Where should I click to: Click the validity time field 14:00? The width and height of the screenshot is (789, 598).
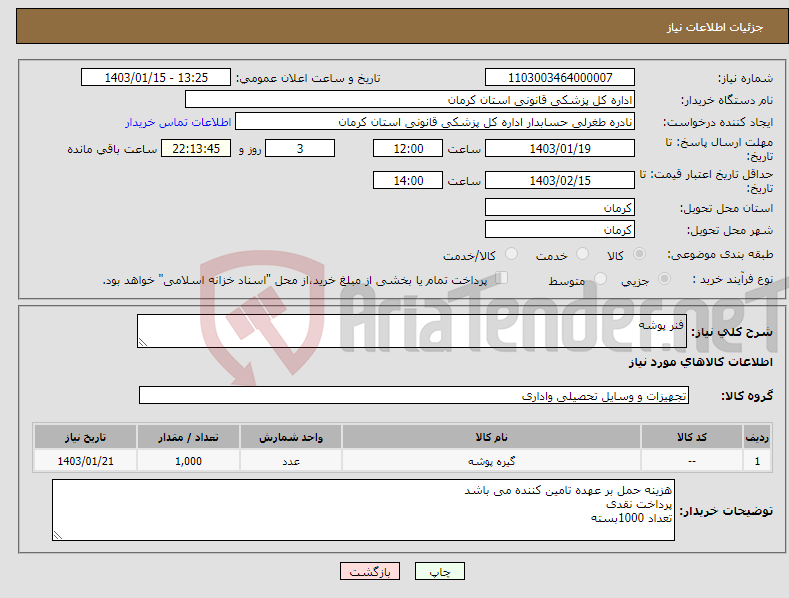point(408,180)
